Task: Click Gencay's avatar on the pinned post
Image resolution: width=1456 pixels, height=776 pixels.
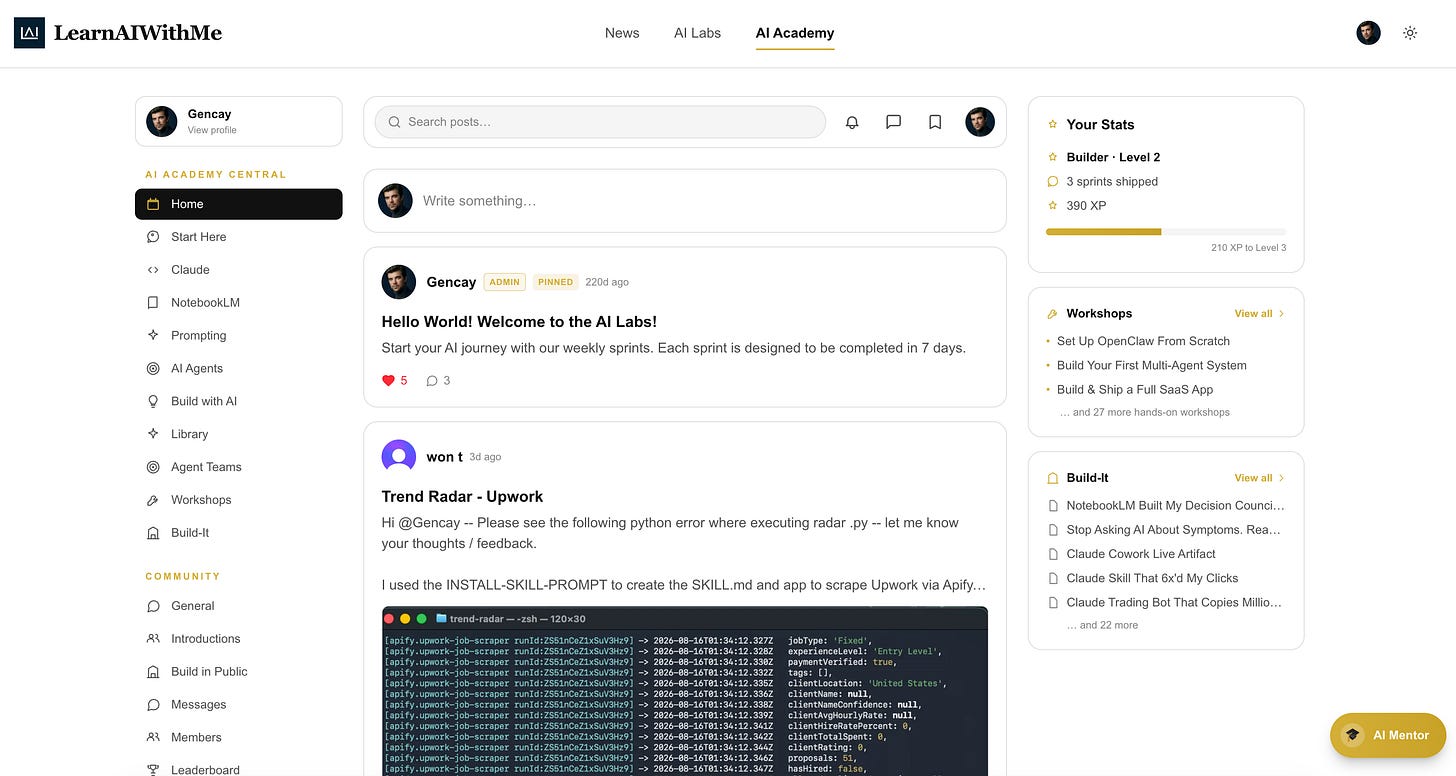Action: coord(399,282)
